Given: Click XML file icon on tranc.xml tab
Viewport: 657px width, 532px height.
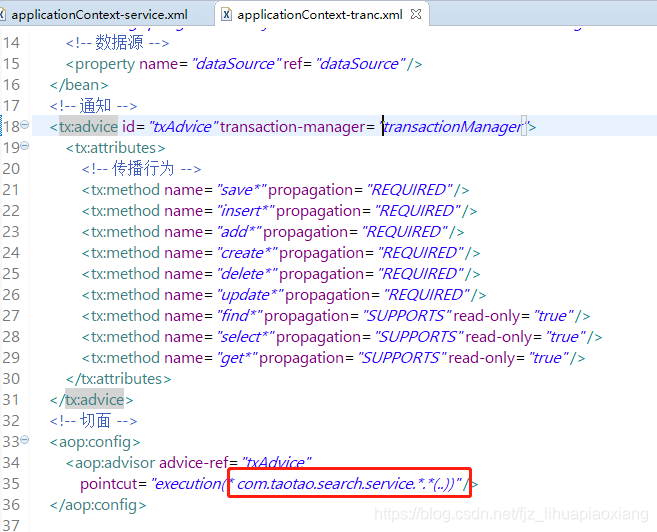Looking at the screenshot, I should [226, 15].
